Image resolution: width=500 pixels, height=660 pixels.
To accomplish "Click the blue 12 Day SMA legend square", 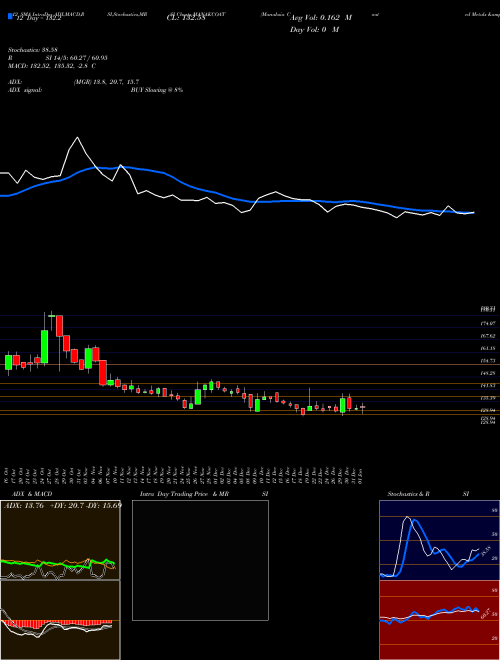I will pyautogui.click(x=10, y=17).
